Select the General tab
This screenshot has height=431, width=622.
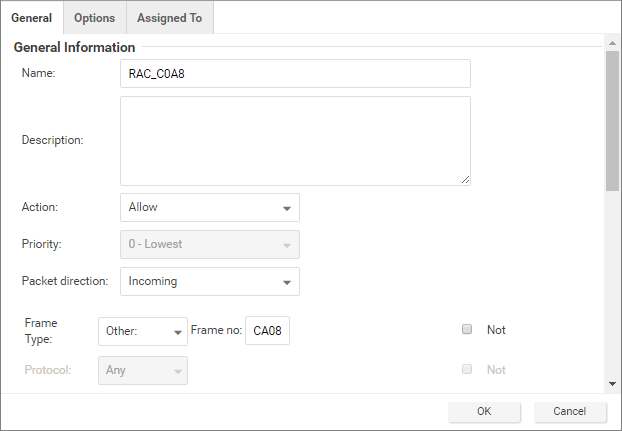31,18
